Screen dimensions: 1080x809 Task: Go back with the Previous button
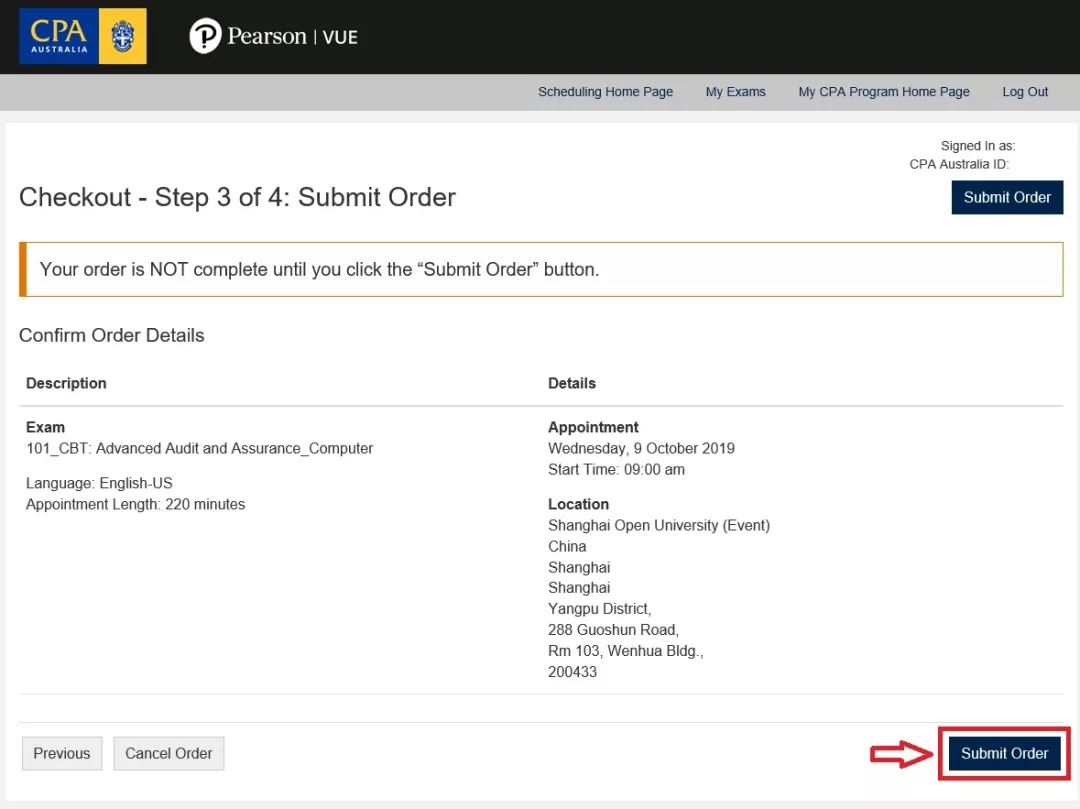pos(62,754)
